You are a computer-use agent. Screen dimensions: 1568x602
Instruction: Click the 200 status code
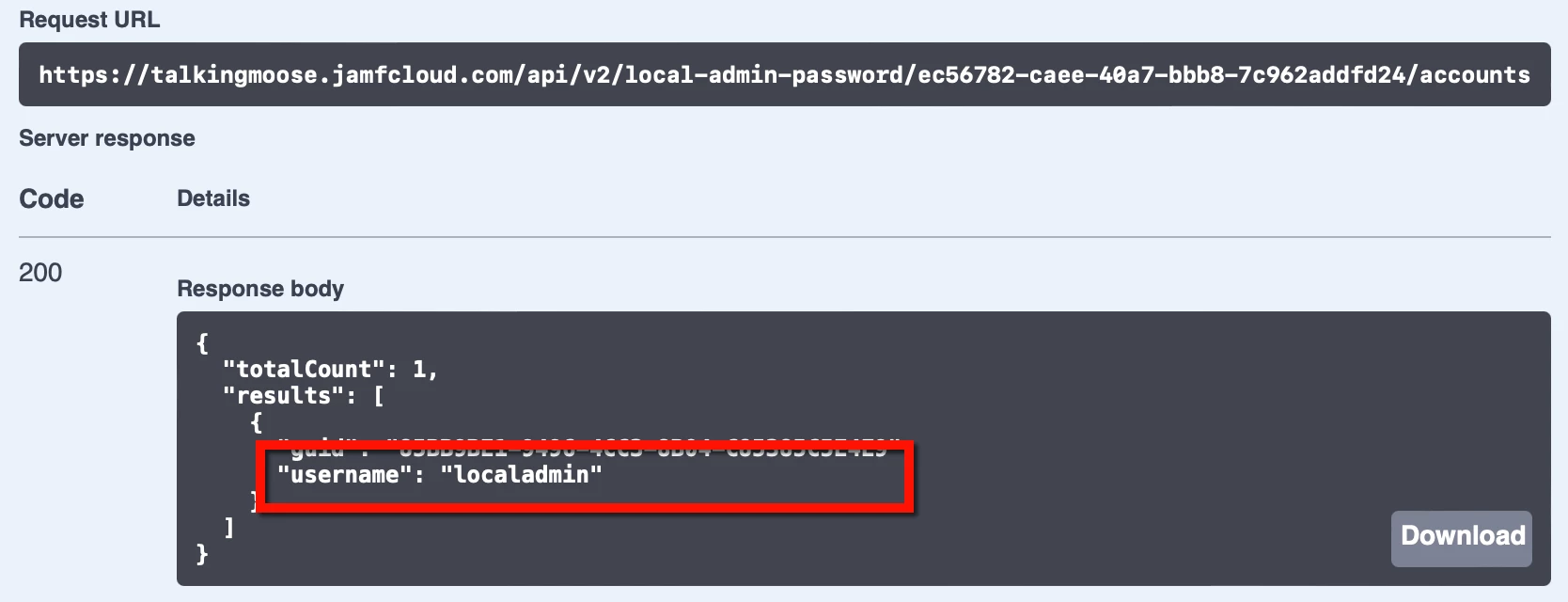[x=40, y=273]
